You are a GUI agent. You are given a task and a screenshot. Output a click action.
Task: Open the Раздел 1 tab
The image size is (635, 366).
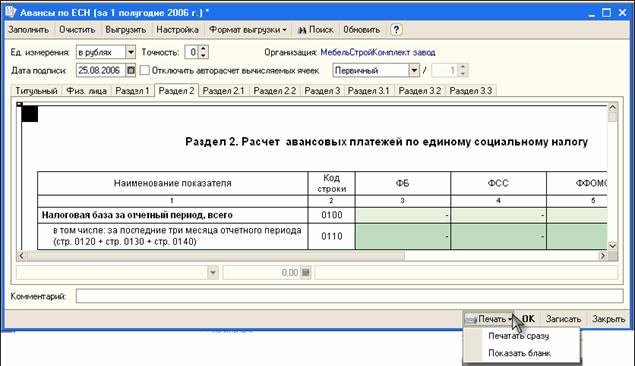132,91
